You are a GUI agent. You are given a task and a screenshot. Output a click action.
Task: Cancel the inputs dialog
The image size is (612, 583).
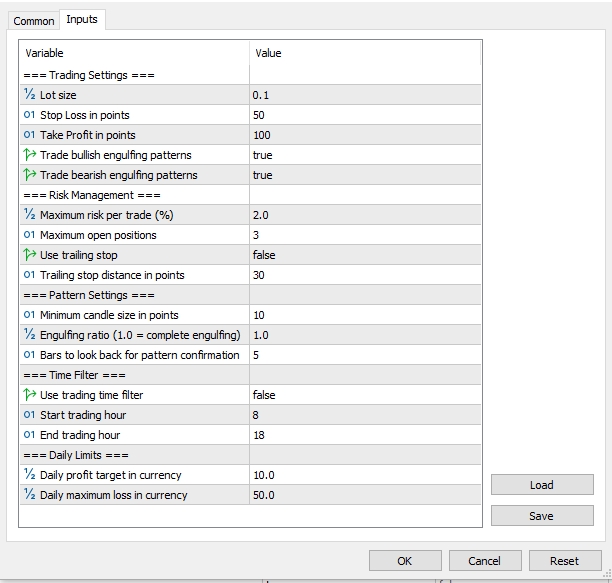485,561
